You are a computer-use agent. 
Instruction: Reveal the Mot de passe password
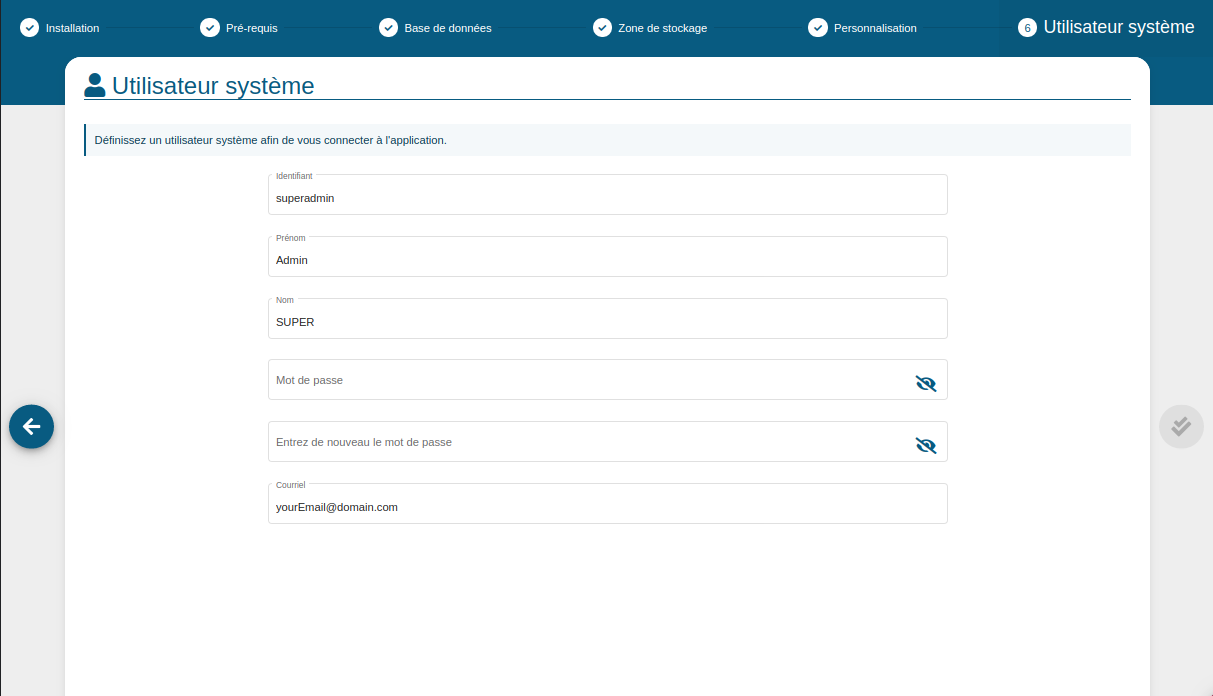point(925,381)
